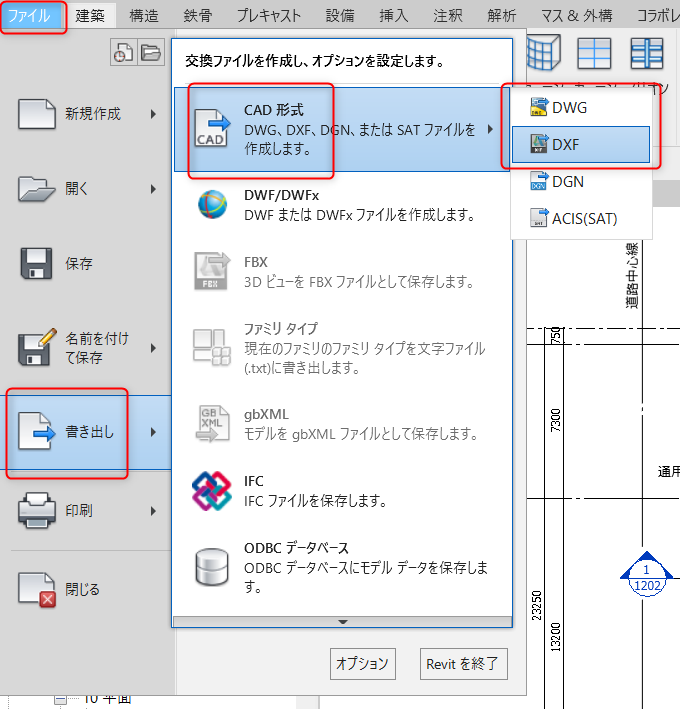This screenshot has height=709, width=680.
Task: Show open documents folder icon
Action: pyautogui.click(x=150, y=54)
